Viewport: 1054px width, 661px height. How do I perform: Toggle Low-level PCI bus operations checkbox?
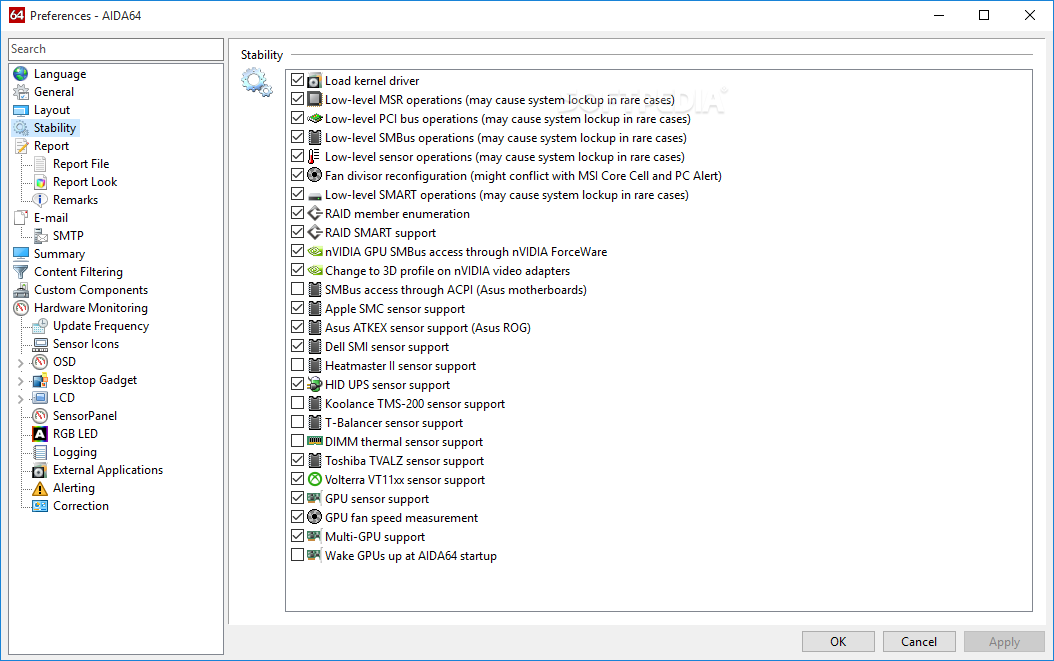tap(297, 118)
